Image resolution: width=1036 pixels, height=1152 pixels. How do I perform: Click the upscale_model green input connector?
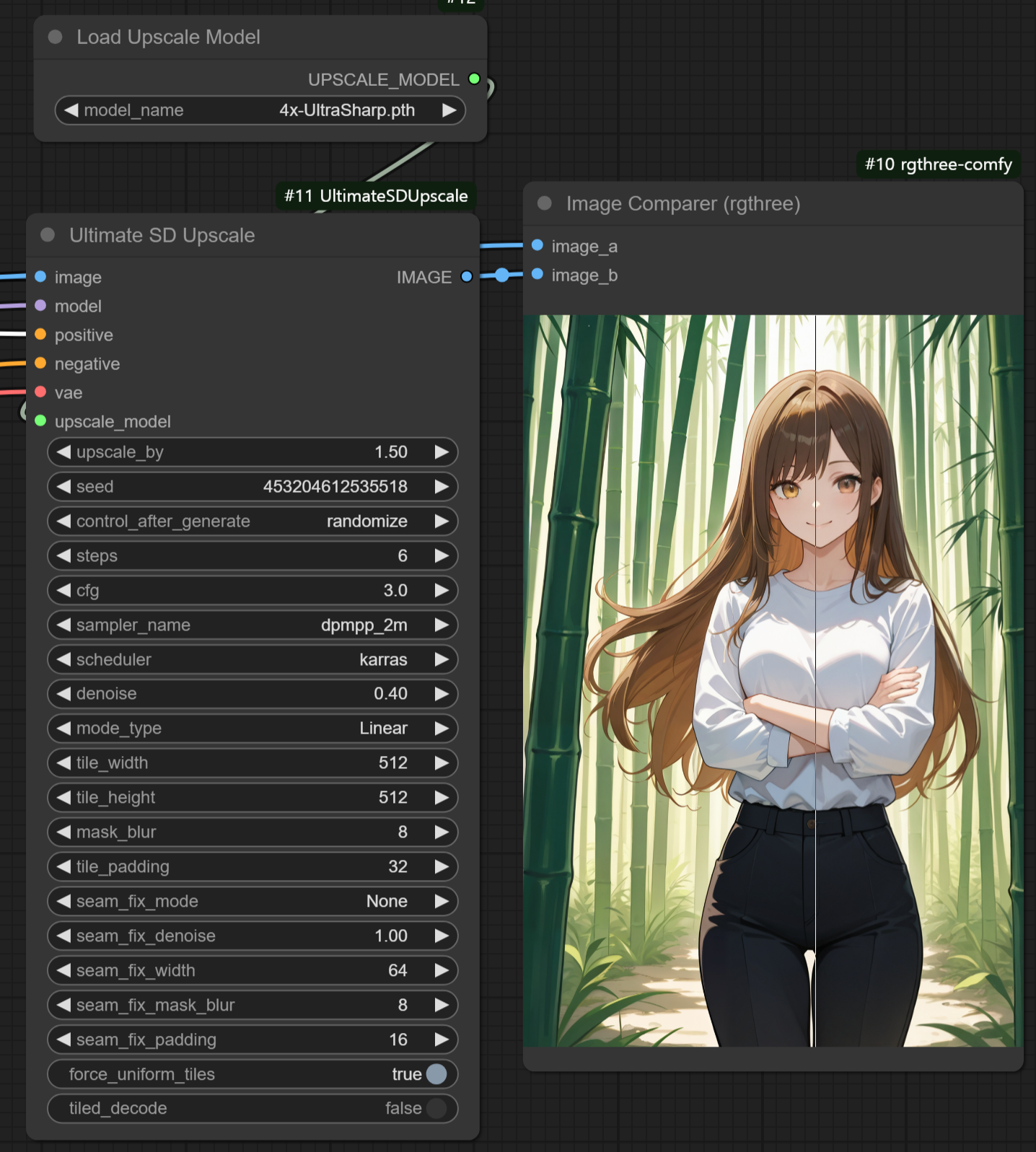[40, 421]
